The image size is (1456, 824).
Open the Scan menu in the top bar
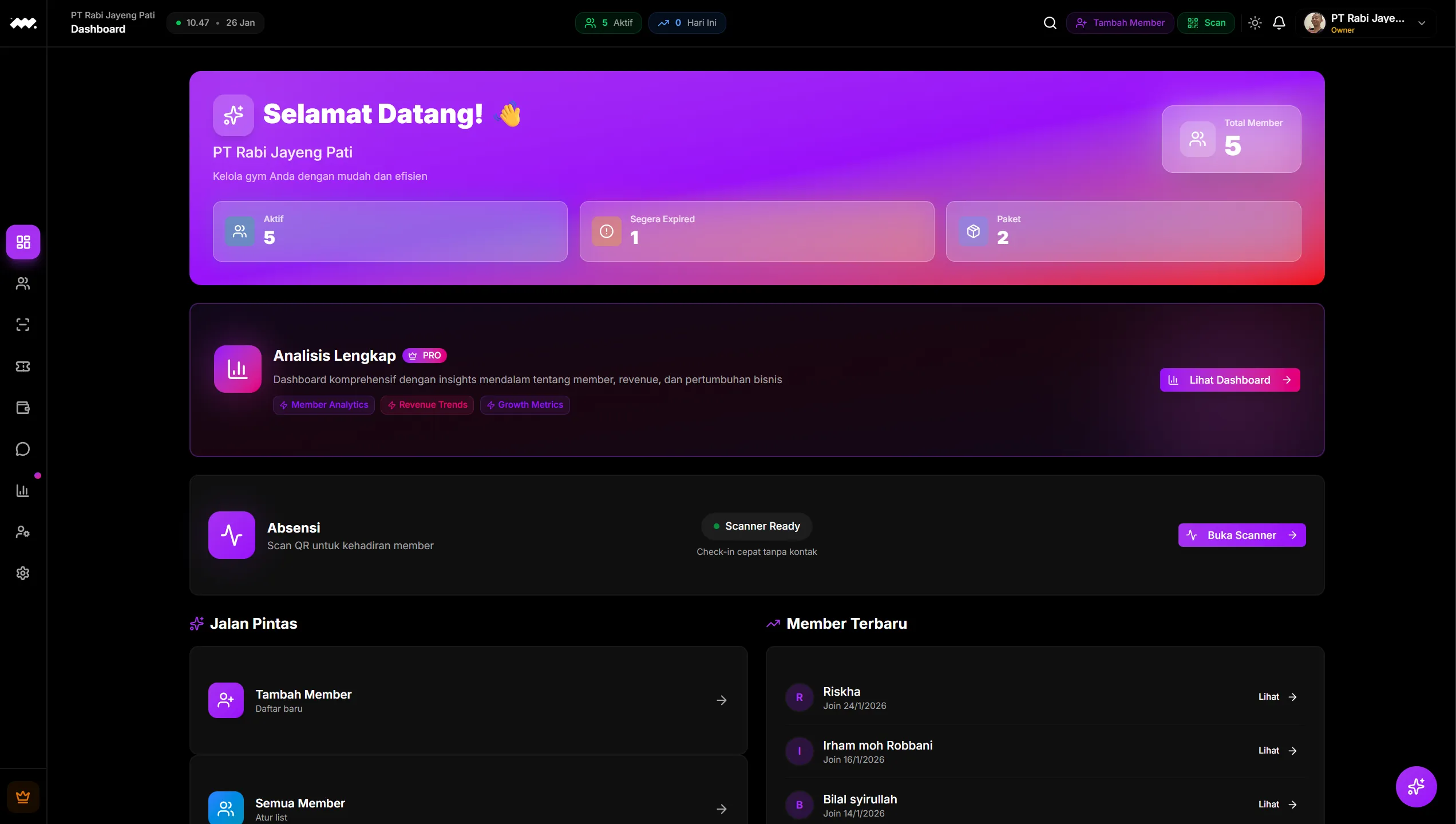point(1206,23)
